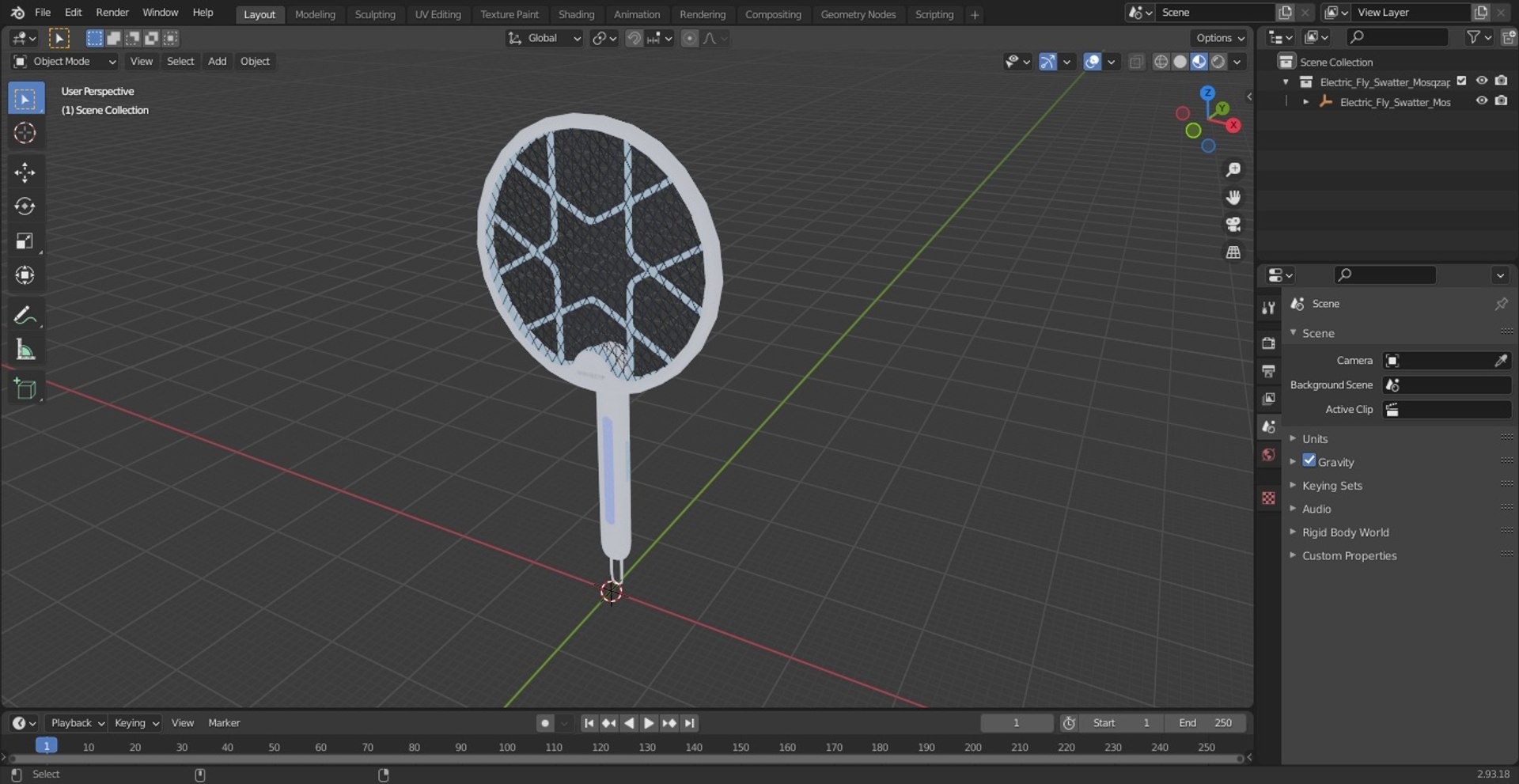Activate the Move tool

coord(25,172)
